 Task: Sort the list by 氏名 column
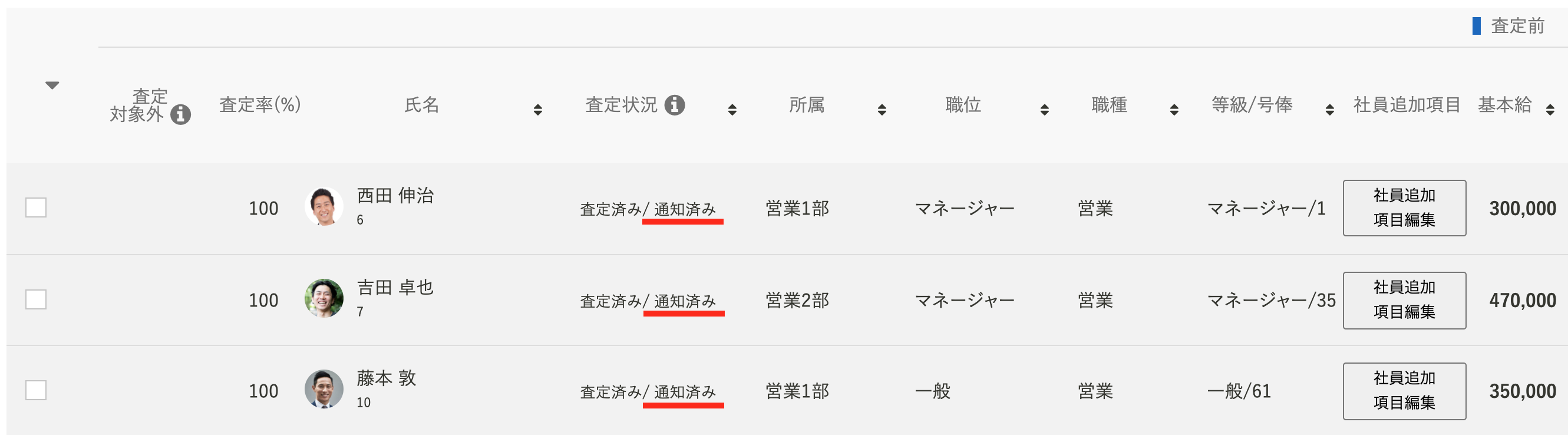point(537,110)
